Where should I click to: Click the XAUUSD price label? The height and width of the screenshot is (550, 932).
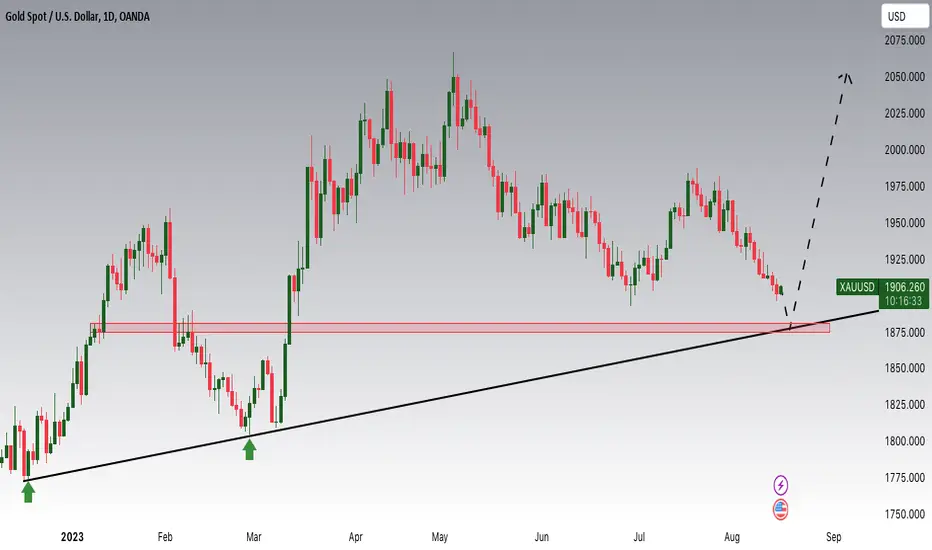pyautogui.click(x=857, y=287)
